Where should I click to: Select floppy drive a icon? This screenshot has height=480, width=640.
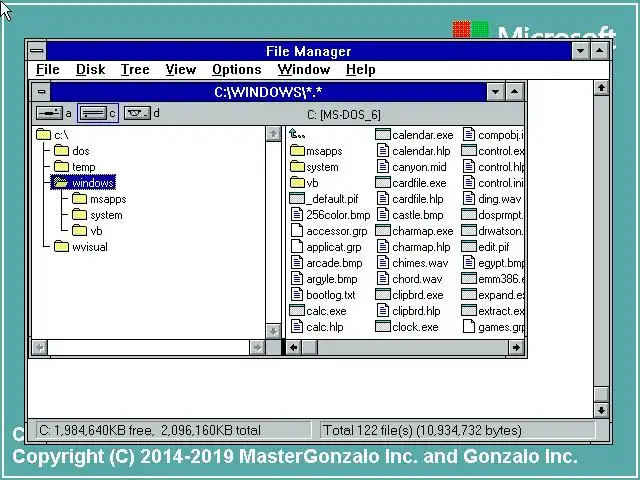49,113
